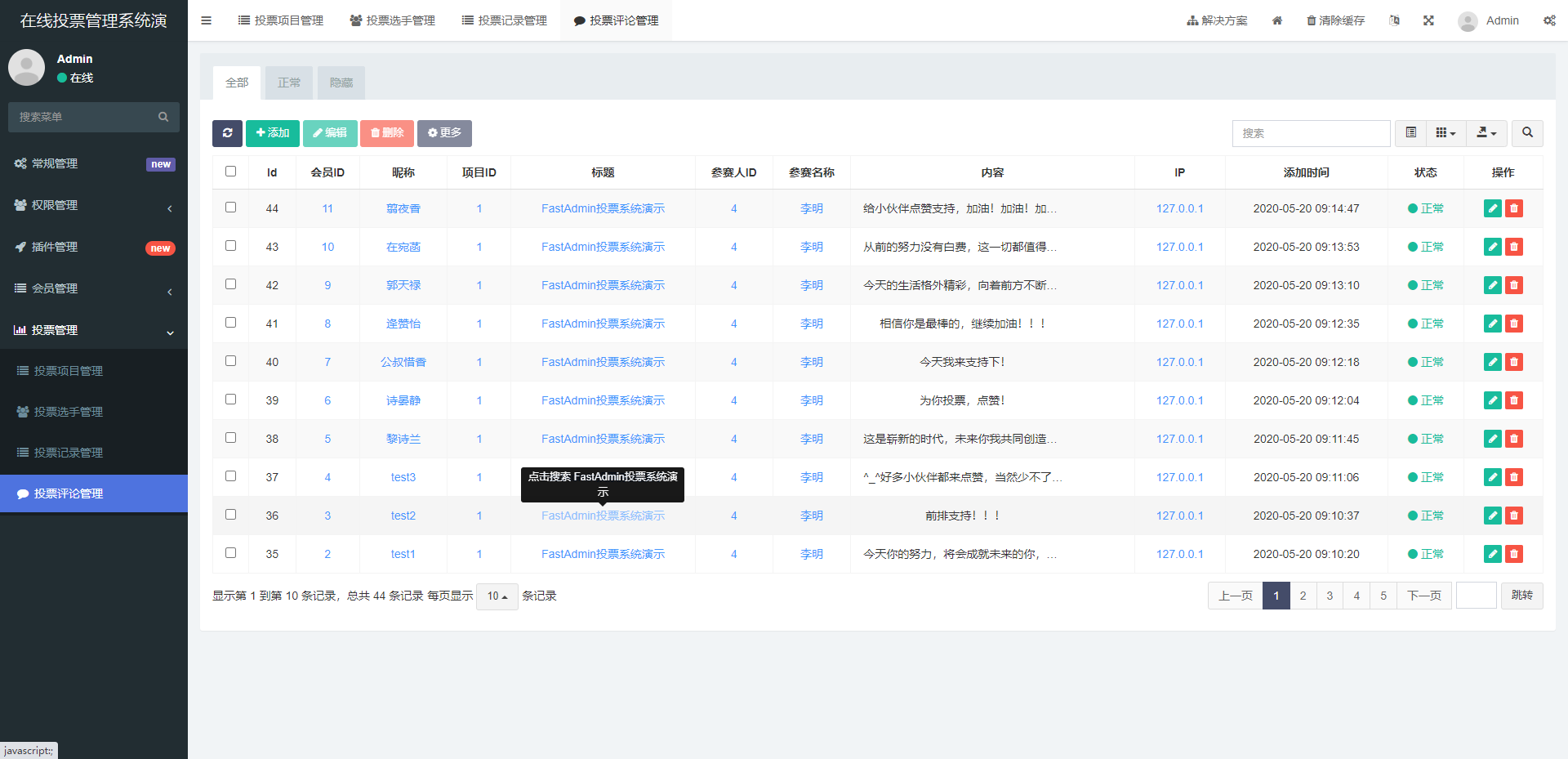Open 投票选手管理 in the sidebar
Viewport: 1568px width, 759px height.
69,412
